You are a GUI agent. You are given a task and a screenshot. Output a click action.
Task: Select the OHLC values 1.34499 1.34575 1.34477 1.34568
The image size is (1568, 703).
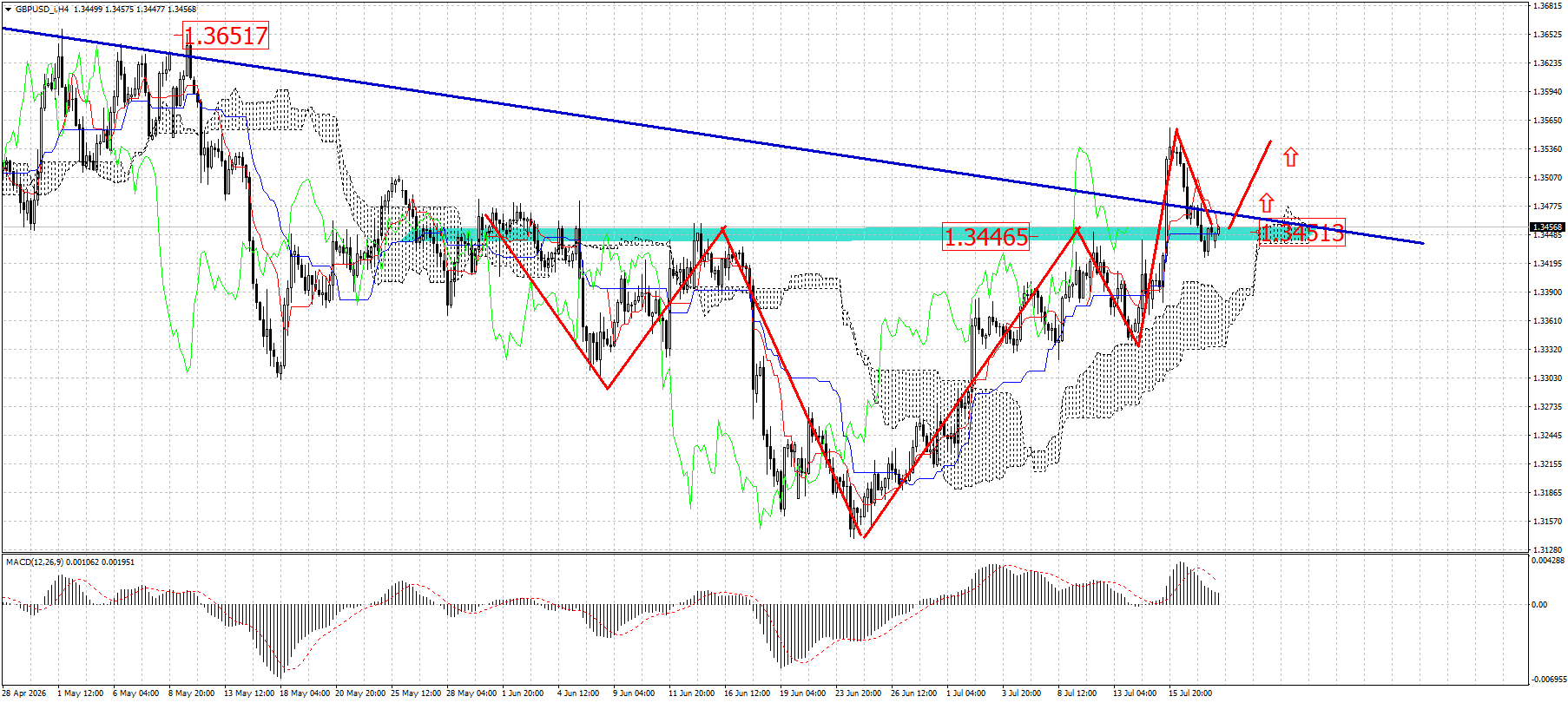tap(135, 10)
